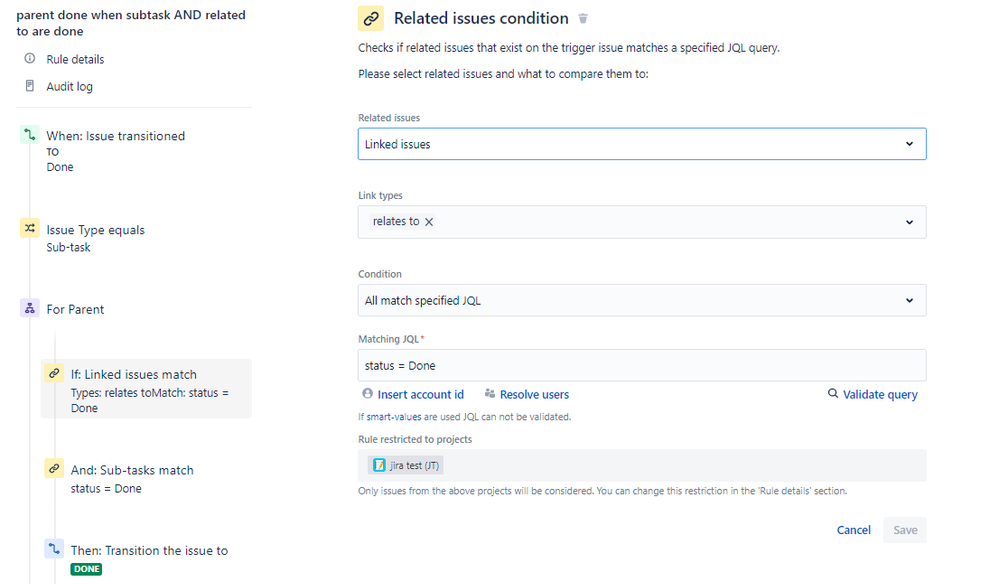
Task: Open the Audit log menu item
Action: pyautogui.click(x=69, y=87)
